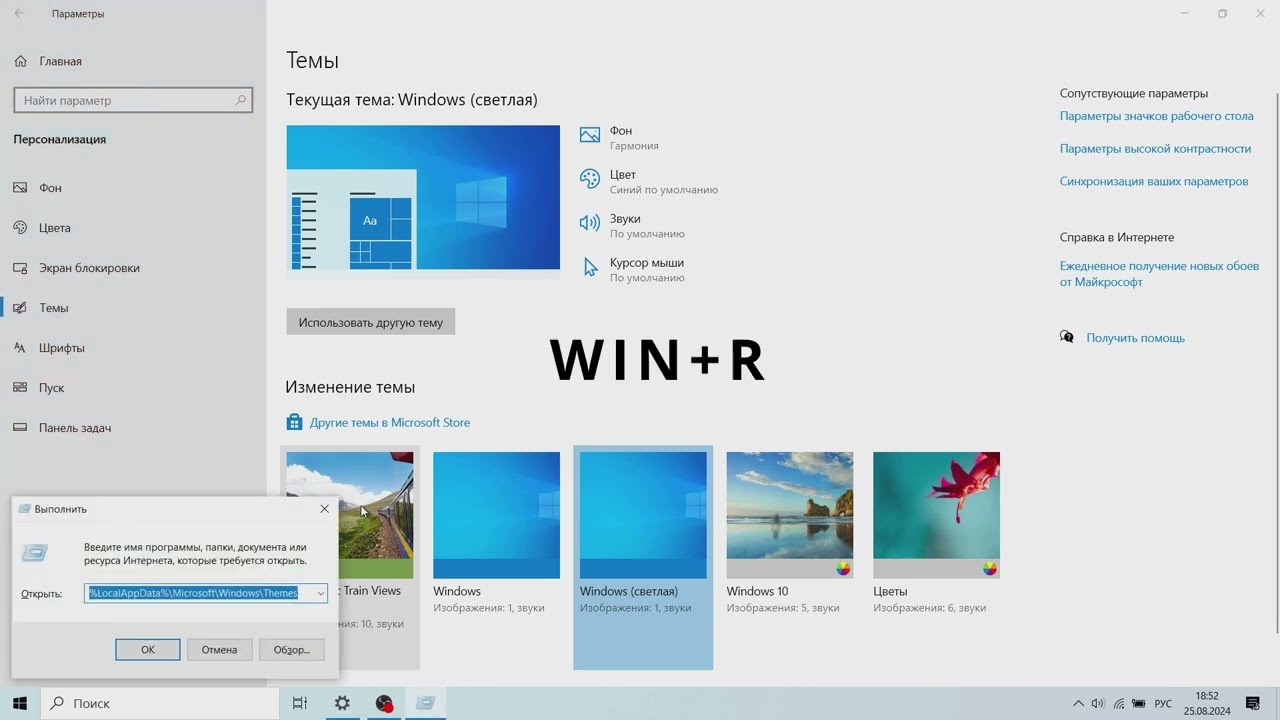Click the Run taskbar icon
The width and height of the screenshot is (1280, 720).
point(426,703)
